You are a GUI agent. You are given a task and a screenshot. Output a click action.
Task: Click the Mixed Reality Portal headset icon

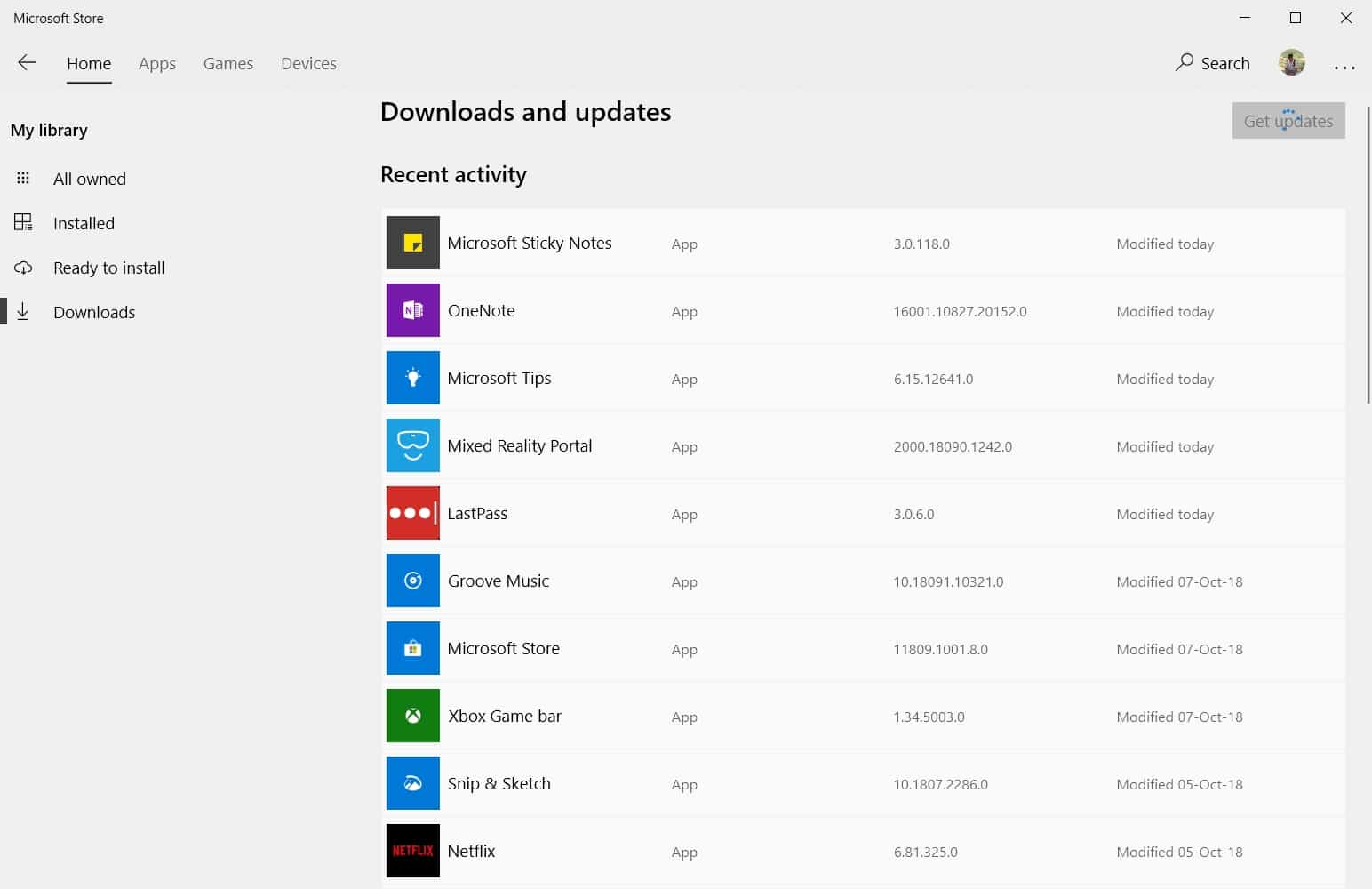pyautogui.click(x=412, y=445)
